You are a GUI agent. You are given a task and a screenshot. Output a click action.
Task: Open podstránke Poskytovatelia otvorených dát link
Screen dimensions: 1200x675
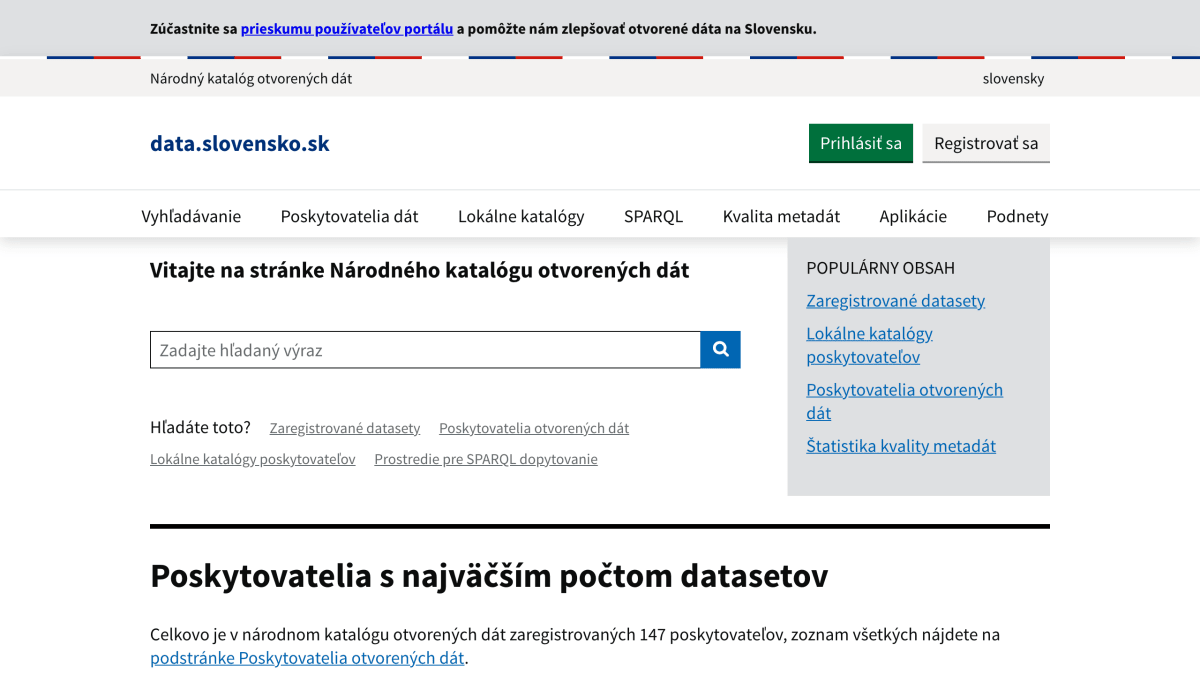pyautogui.click(x=307, y=658)
